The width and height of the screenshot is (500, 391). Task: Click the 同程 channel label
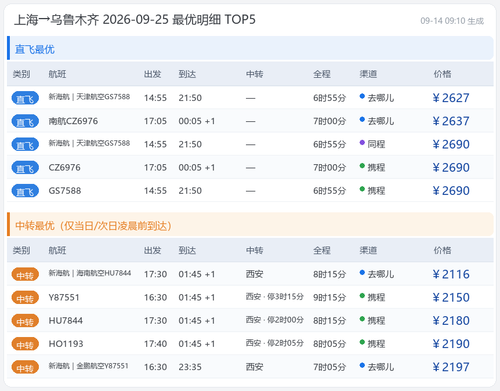click(376, 144)
